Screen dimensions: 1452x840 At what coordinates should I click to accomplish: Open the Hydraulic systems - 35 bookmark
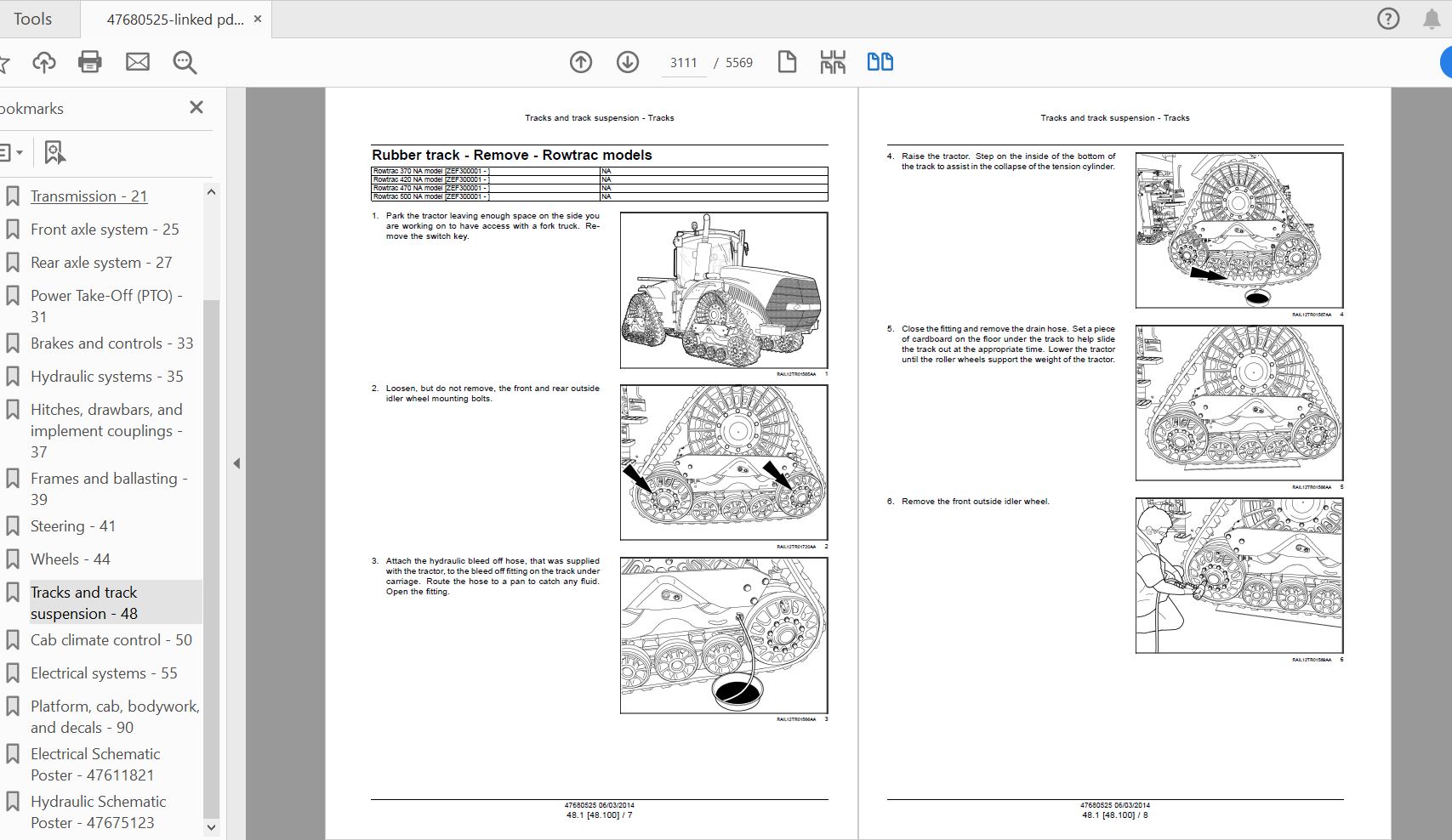click(107, 377)
